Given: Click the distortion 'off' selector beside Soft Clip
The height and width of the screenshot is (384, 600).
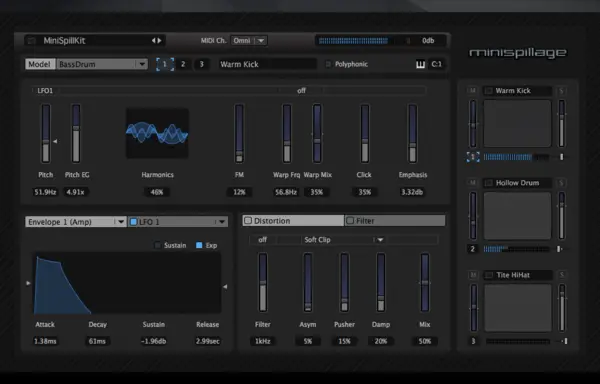Looking at the screenshot, I should [262, 240].
